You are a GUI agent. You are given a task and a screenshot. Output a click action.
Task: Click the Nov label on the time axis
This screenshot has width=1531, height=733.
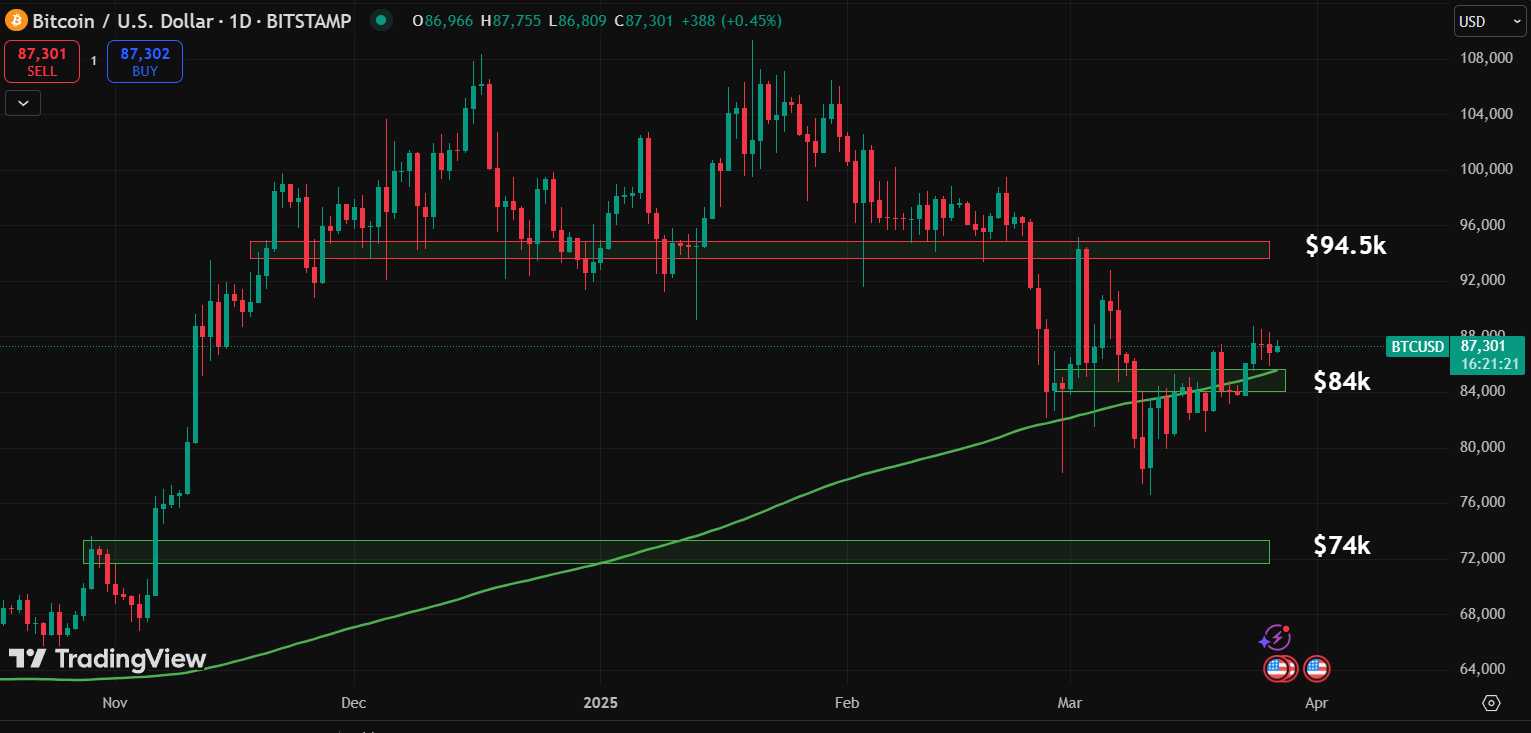(115, 703)
